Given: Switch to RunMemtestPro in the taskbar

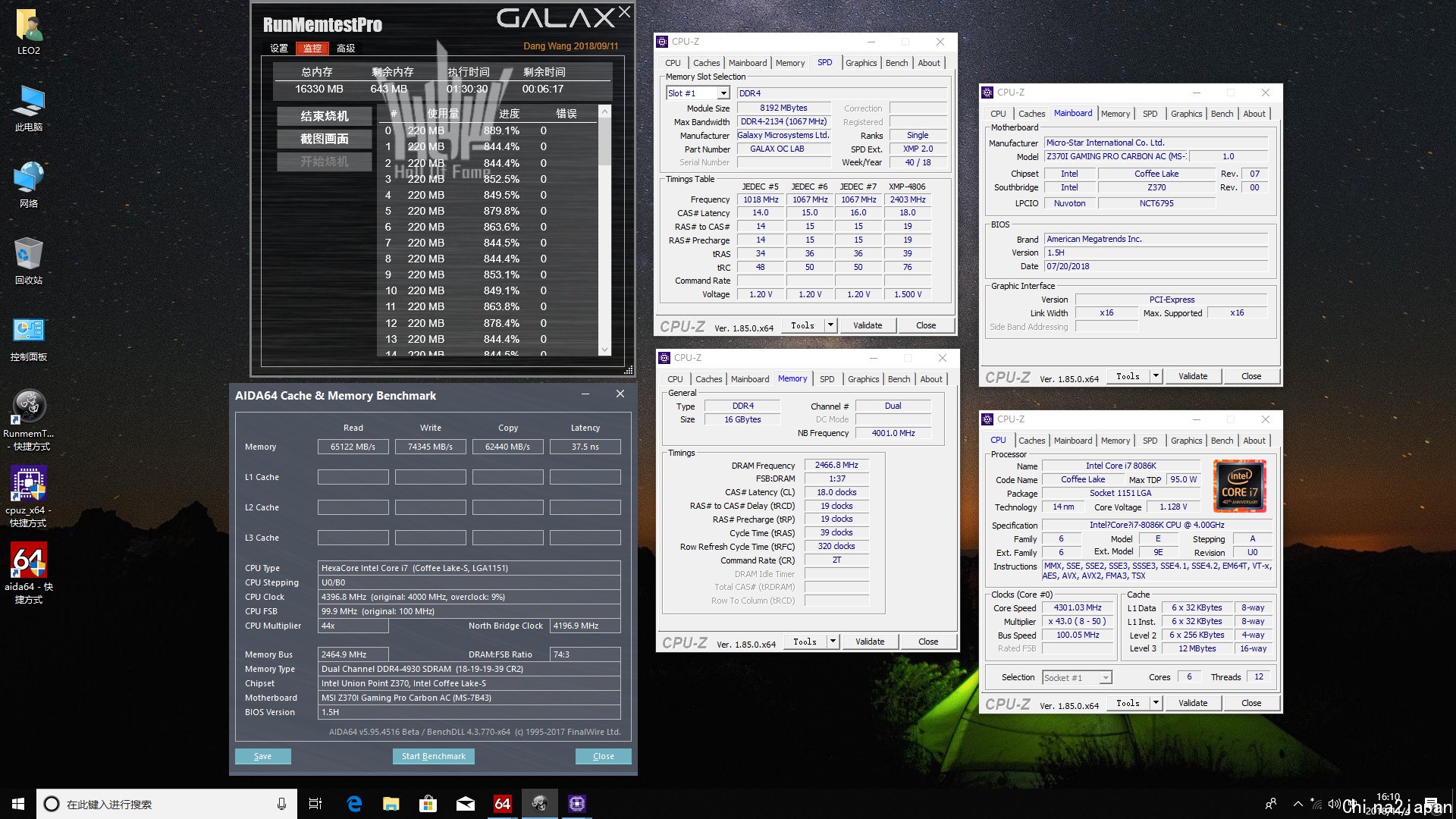Looking at the screenshot, I should (x=540, y=804).
